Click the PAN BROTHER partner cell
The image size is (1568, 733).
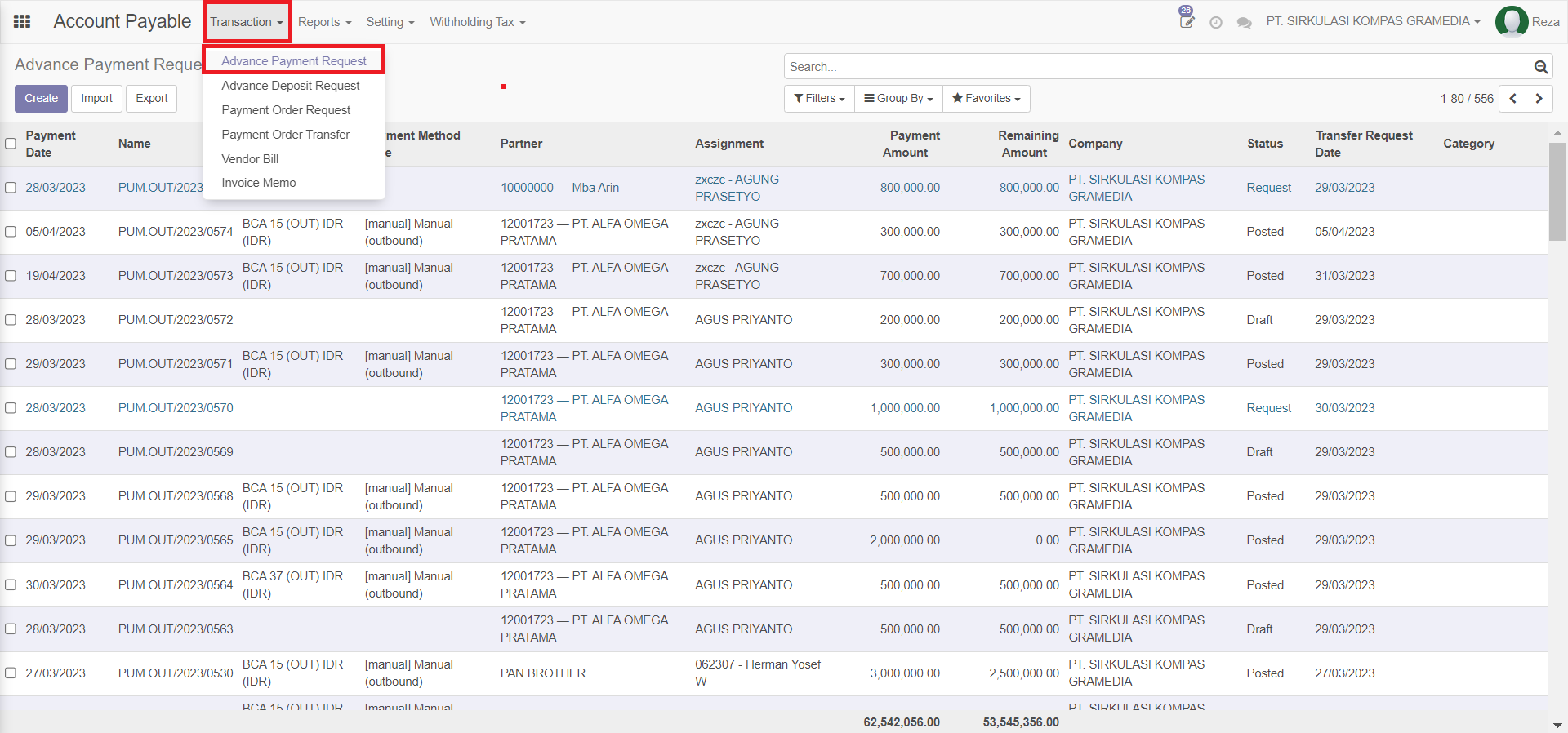tap(543, 673)
